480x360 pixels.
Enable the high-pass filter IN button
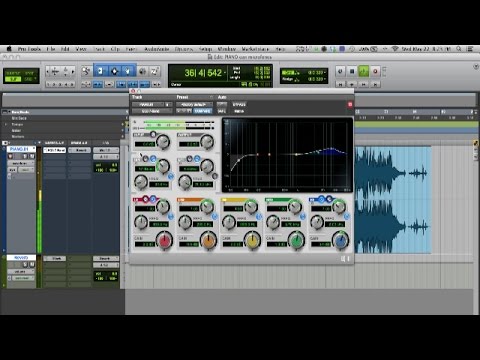[x=171, y=176]
